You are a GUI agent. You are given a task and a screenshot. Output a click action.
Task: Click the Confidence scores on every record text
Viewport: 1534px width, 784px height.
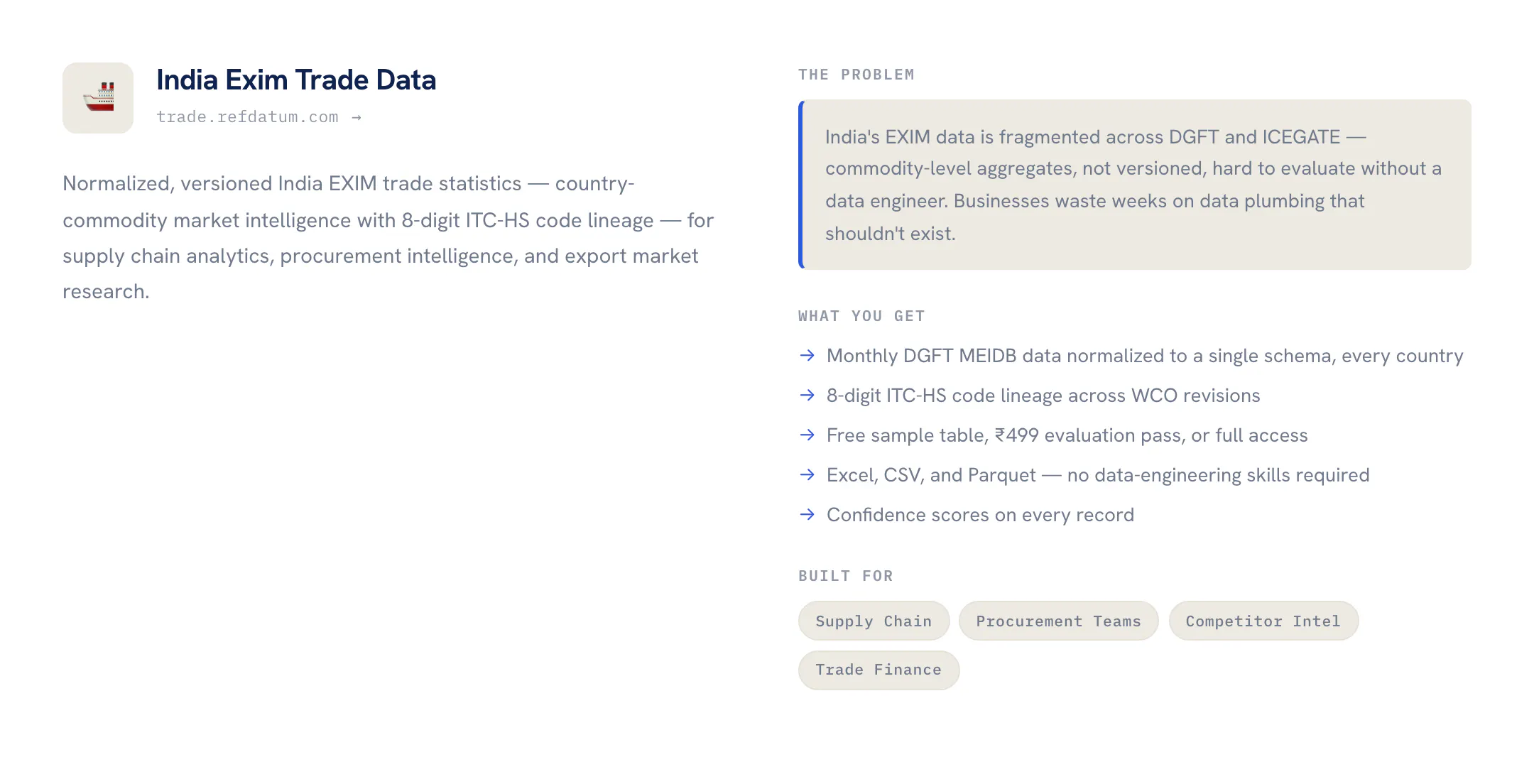[x=980, y=515]
